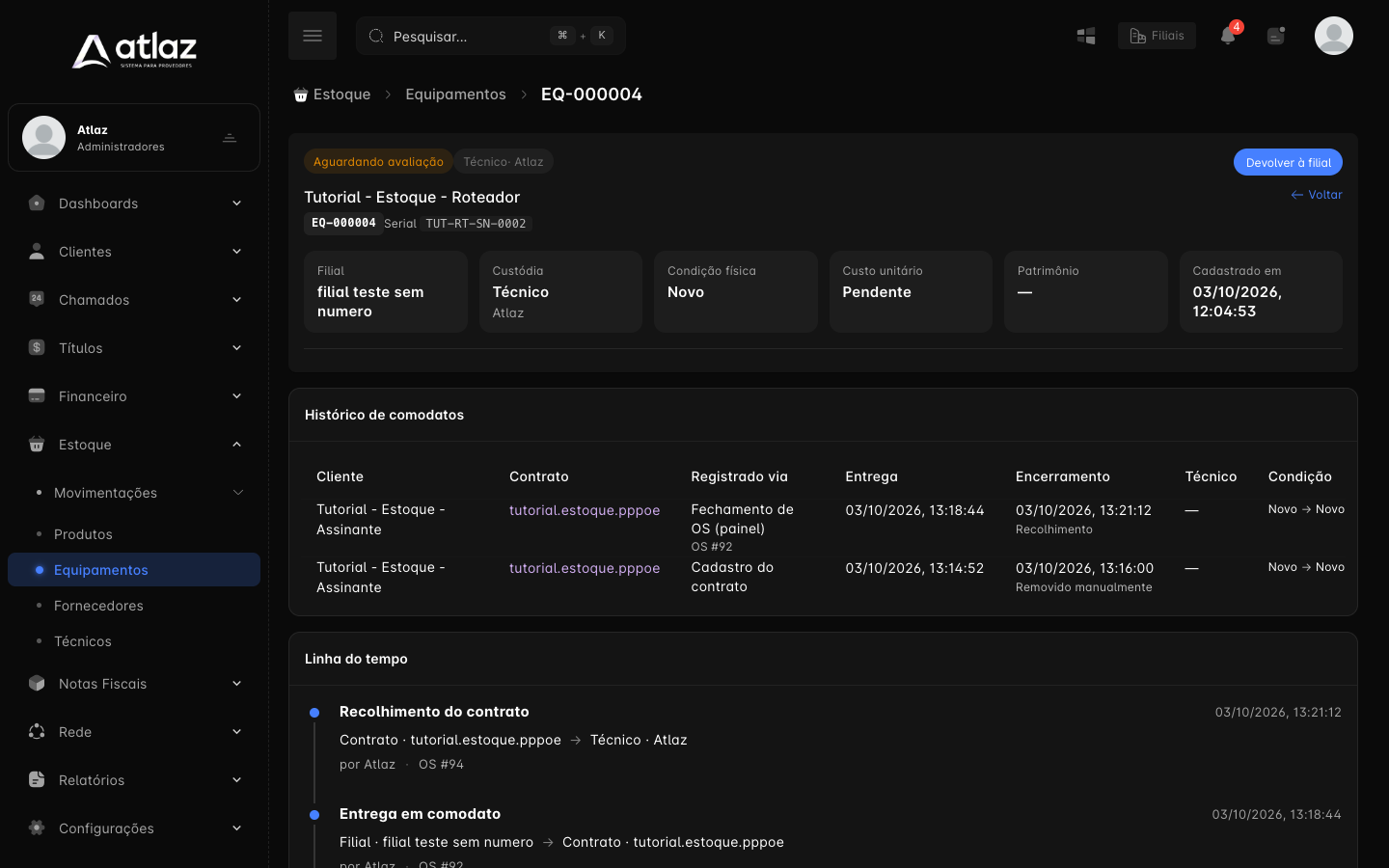Click the Atlaz logo

click(x=134, y=51)
